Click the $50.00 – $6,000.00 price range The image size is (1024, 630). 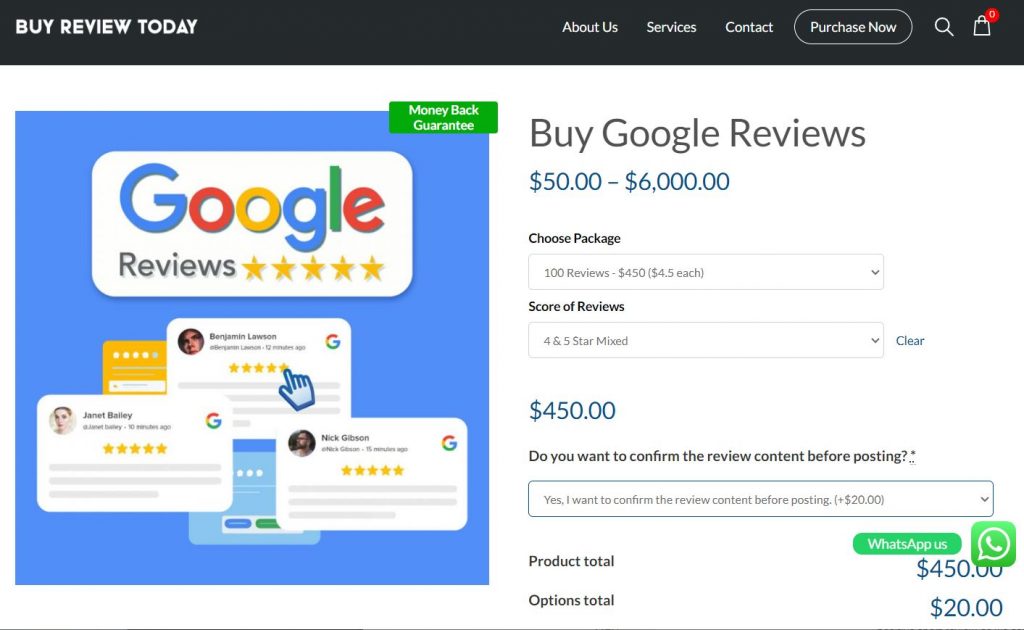[629, 181]
